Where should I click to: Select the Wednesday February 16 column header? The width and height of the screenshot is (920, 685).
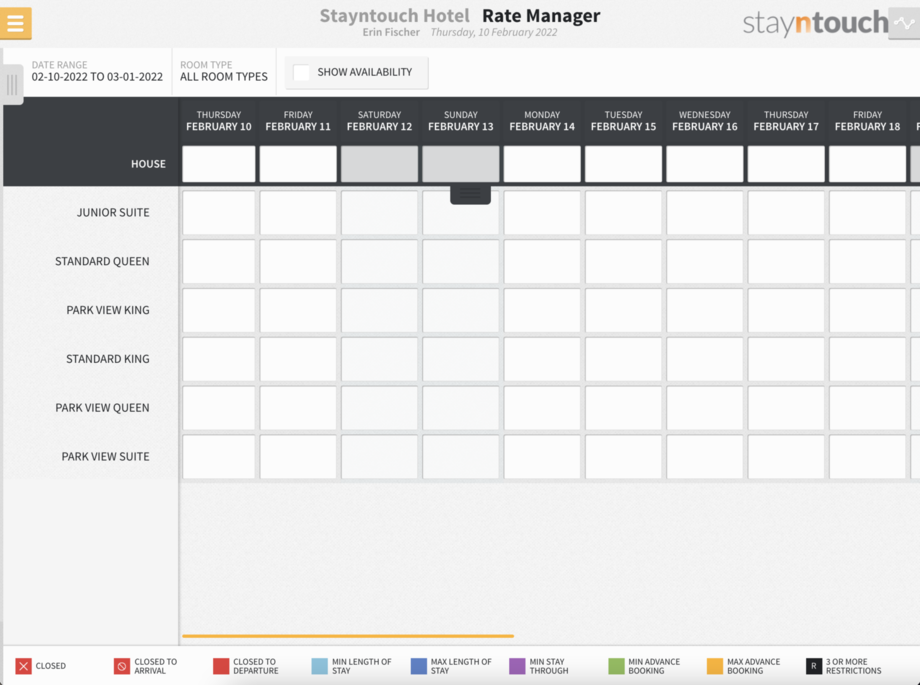pos(705,121)
